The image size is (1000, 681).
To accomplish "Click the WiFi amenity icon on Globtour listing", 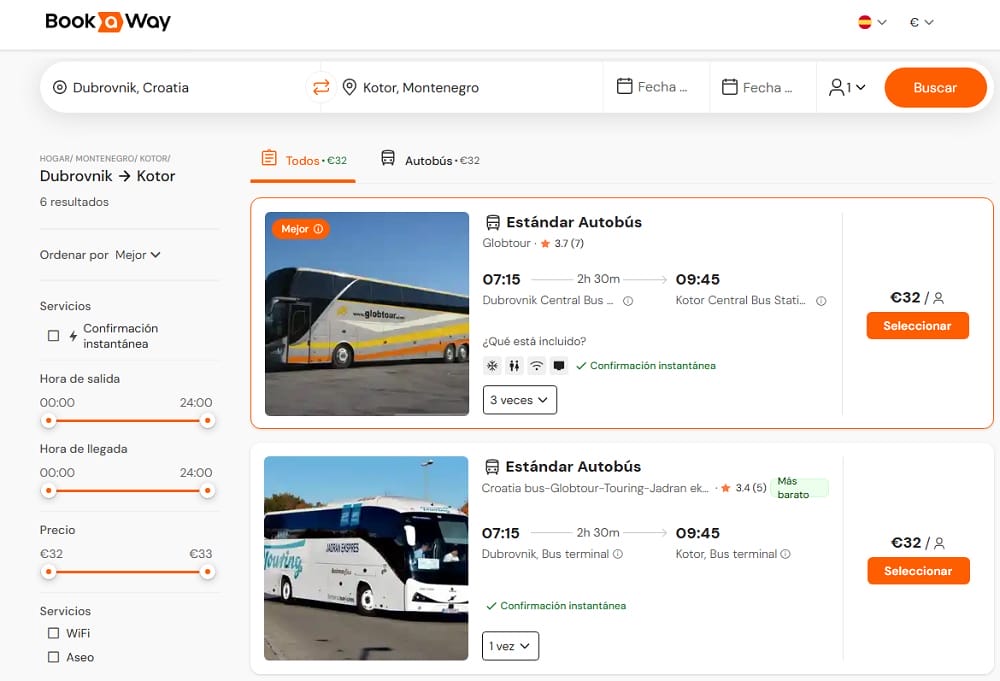I will (536, 366).
